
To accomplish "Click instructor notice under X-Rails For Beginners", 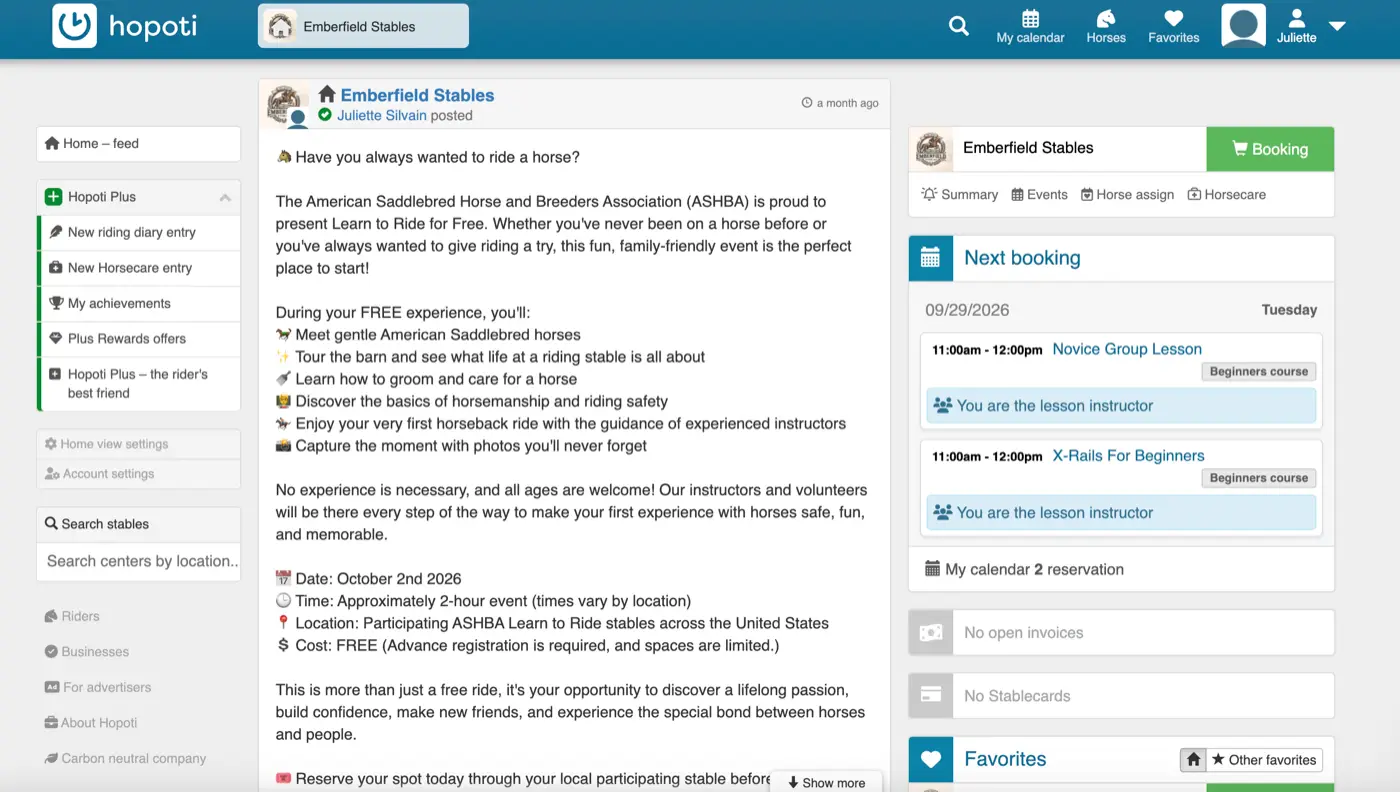I will 1121,513.
